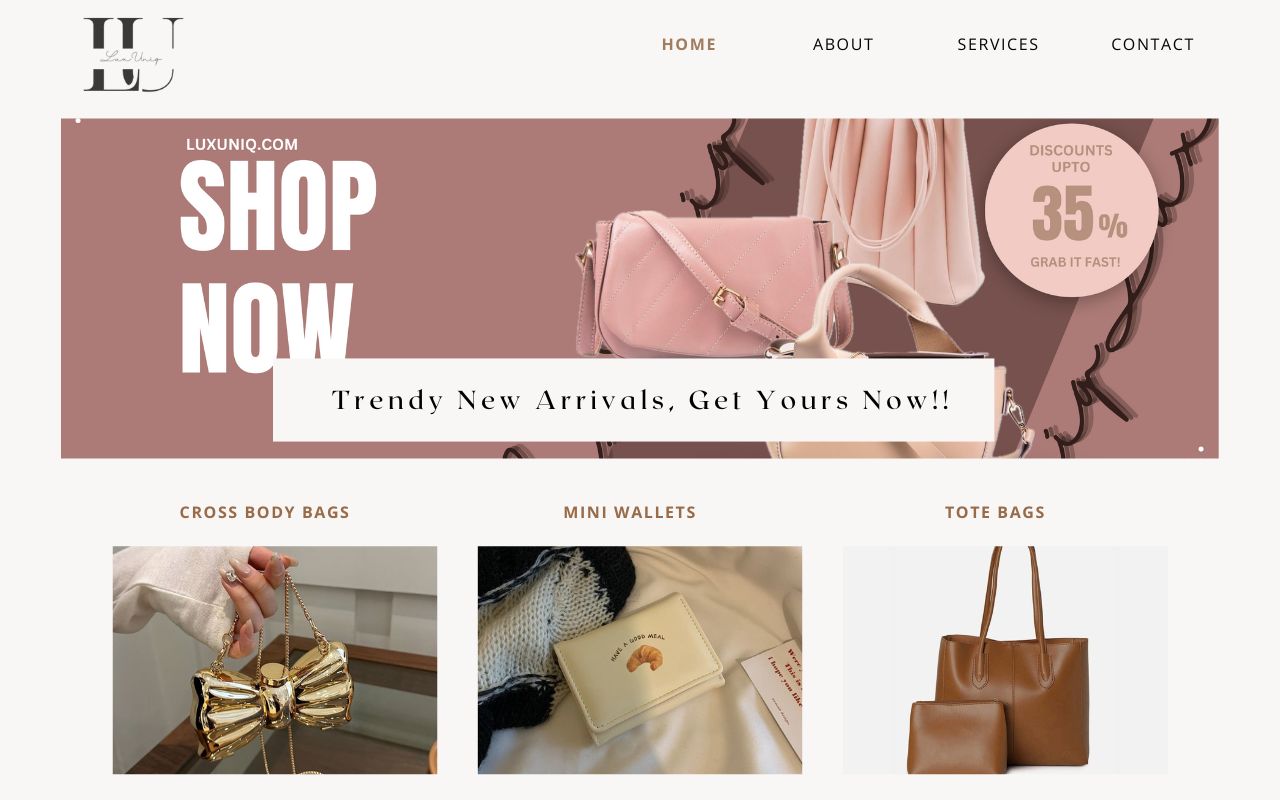Click the Trendy New Arrivals text box

pyautogui.click(x=633, y=400)
